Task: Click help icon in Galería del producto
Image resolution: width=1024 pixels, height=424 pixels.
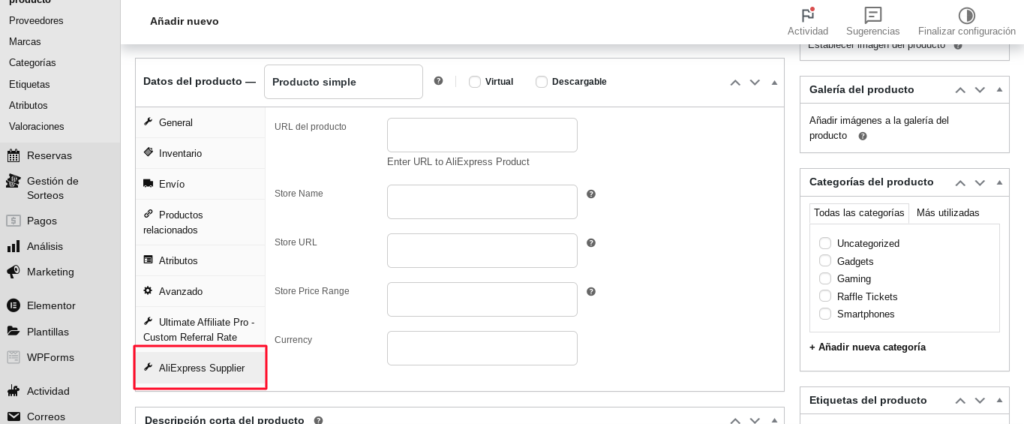Action: point(863,136)
